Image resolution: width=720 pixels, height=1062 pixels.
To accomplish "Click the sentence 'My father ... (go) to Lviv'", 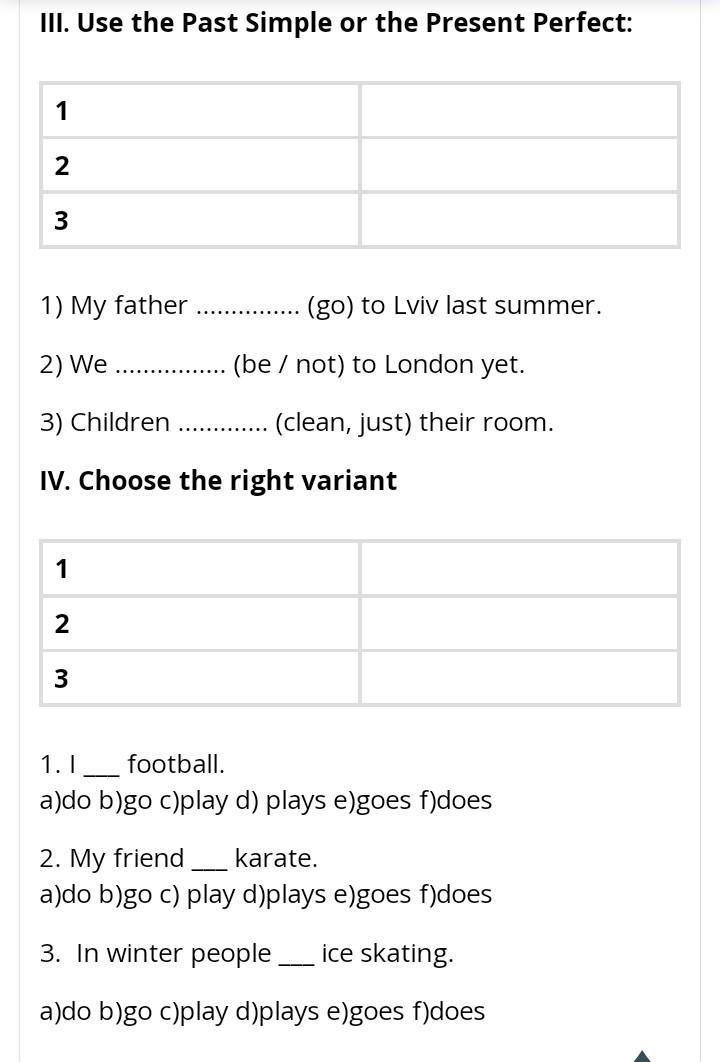I will click(321, 305).
